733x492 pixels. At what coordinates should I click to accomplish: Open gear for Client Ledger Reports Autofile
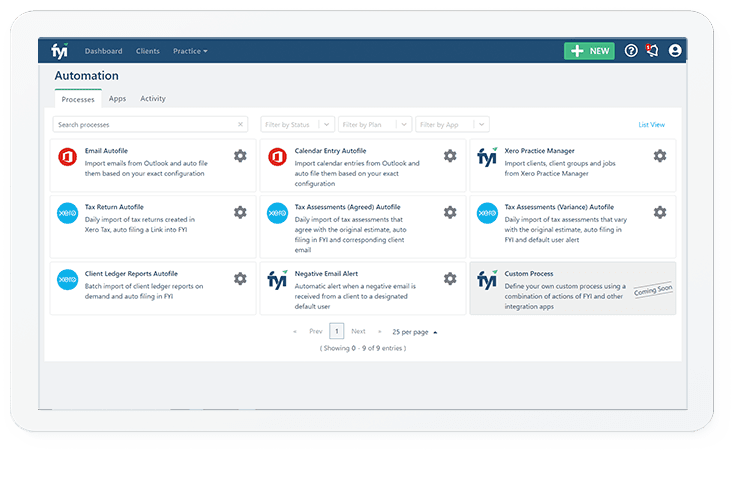pyautogui.click(x=240, y=279)
